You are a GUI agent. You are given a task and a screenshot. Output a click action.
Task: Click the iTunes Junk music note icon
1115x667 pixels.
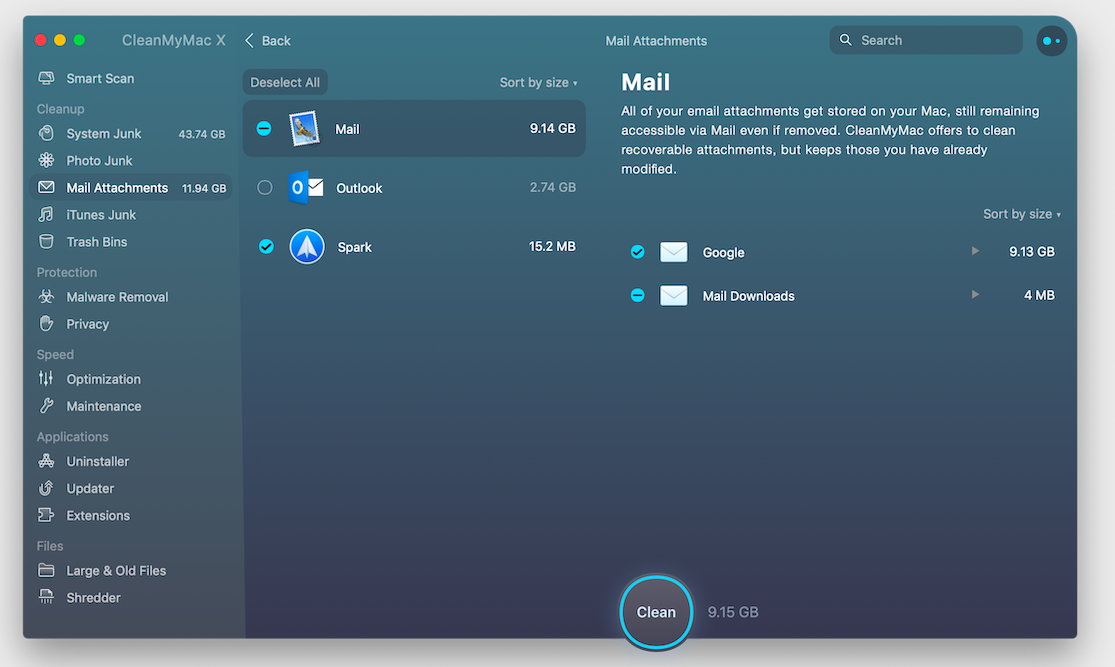click(46, 214)
